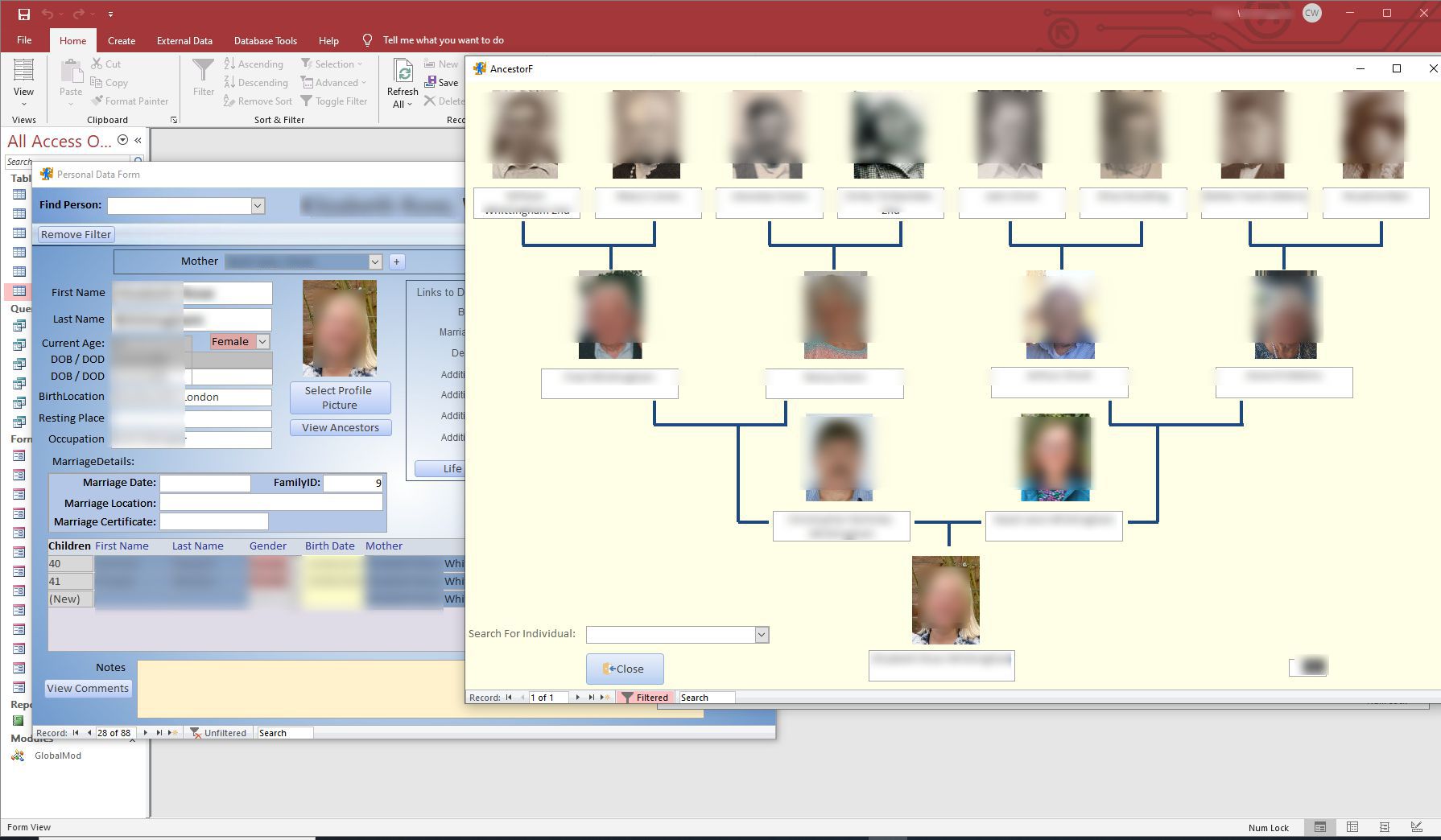Activate the Format Painter
This screenshot has height=840, width=1441.
point(130,101)
